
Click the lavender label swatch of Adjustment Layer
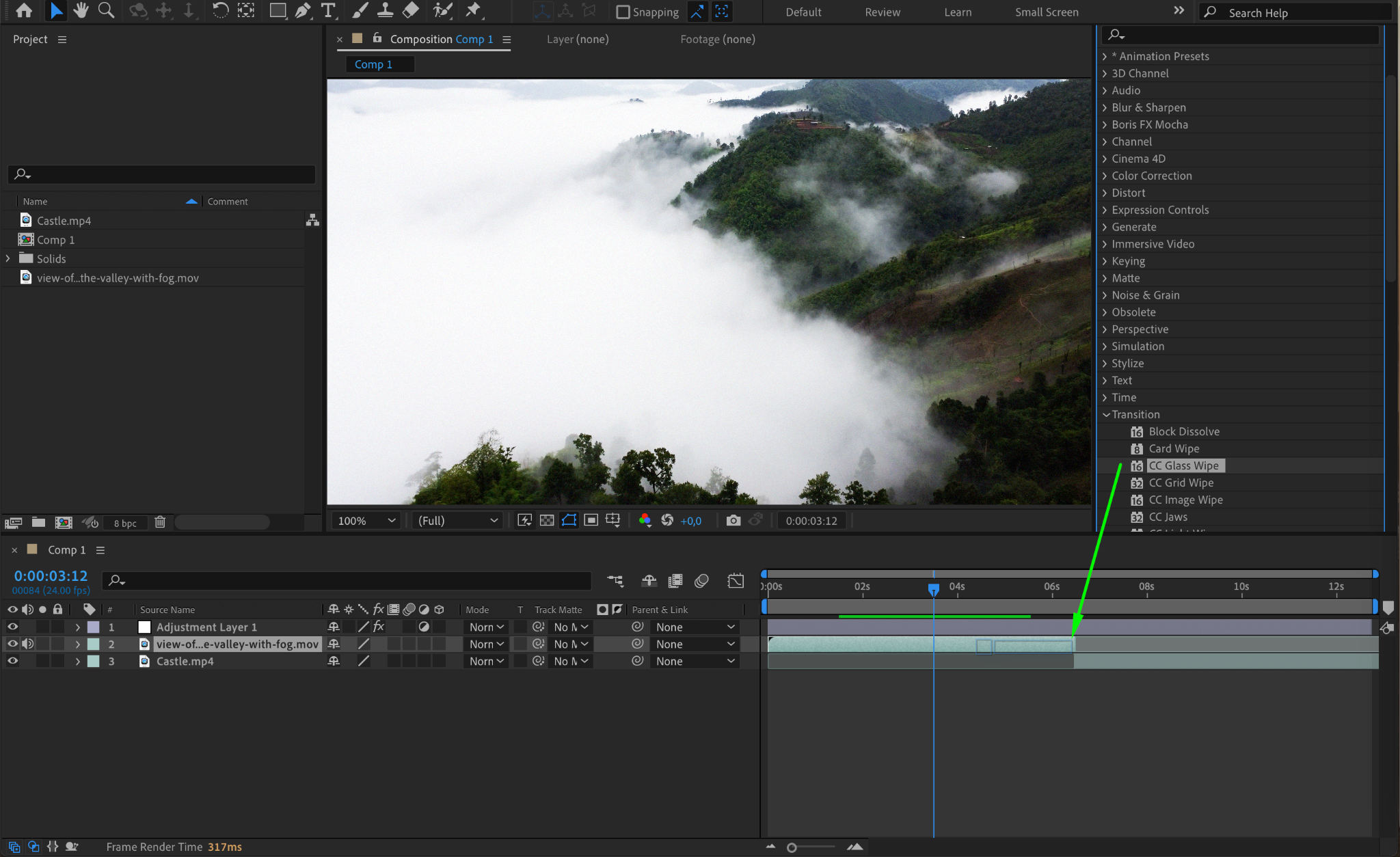94,627
